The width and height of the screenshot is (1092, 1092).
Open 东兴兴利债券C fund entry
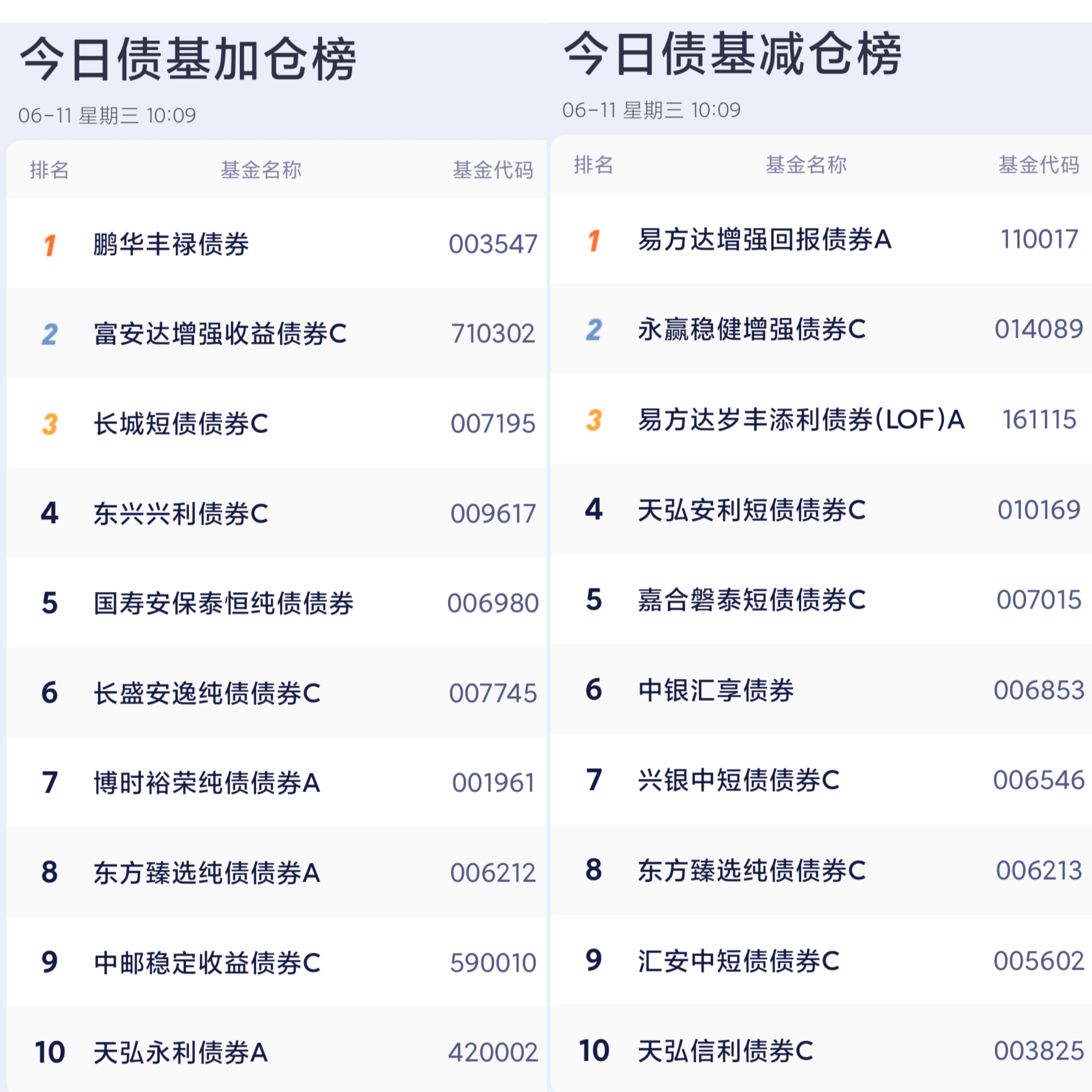click(181, 514)
